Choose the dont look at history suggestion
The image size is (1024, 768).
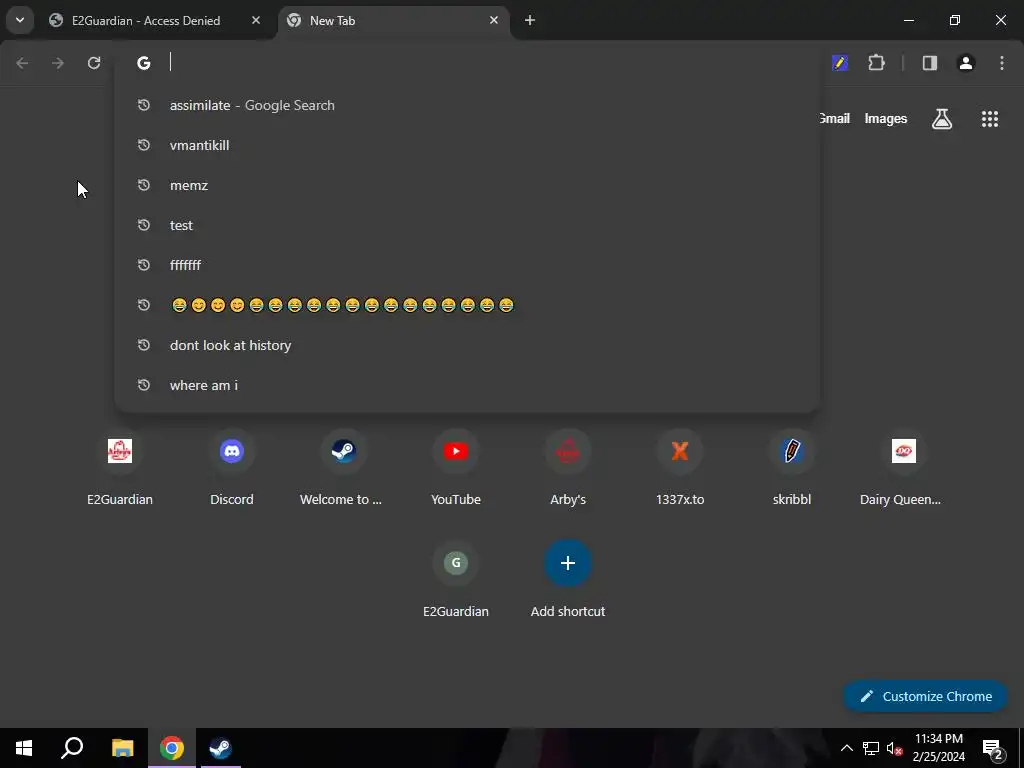coord(467,345)
